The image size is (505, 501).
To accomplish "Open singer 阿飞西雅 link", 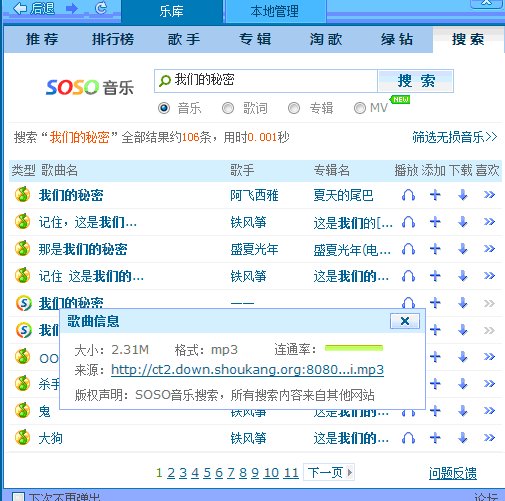I will click(254, 195).
